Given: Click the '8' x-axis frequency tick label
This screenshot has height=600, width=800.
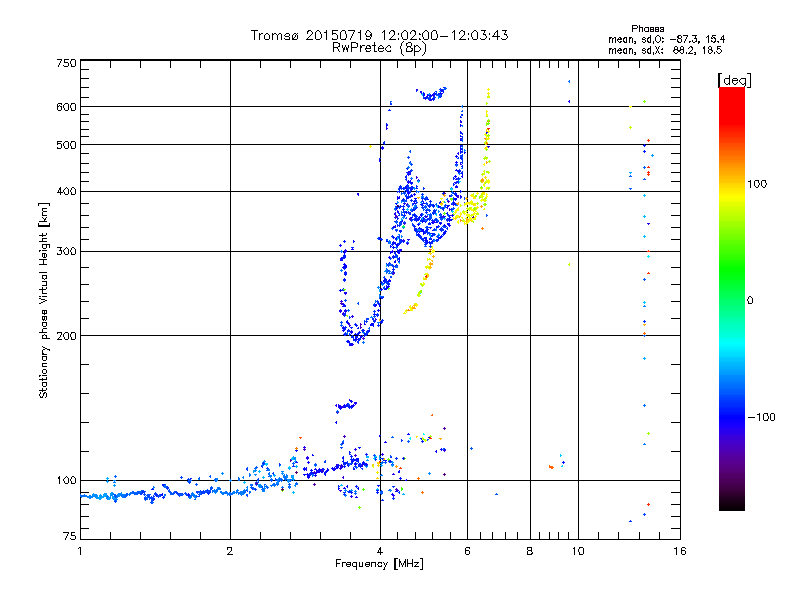Looking at the screenshot, I should point(530,551).
